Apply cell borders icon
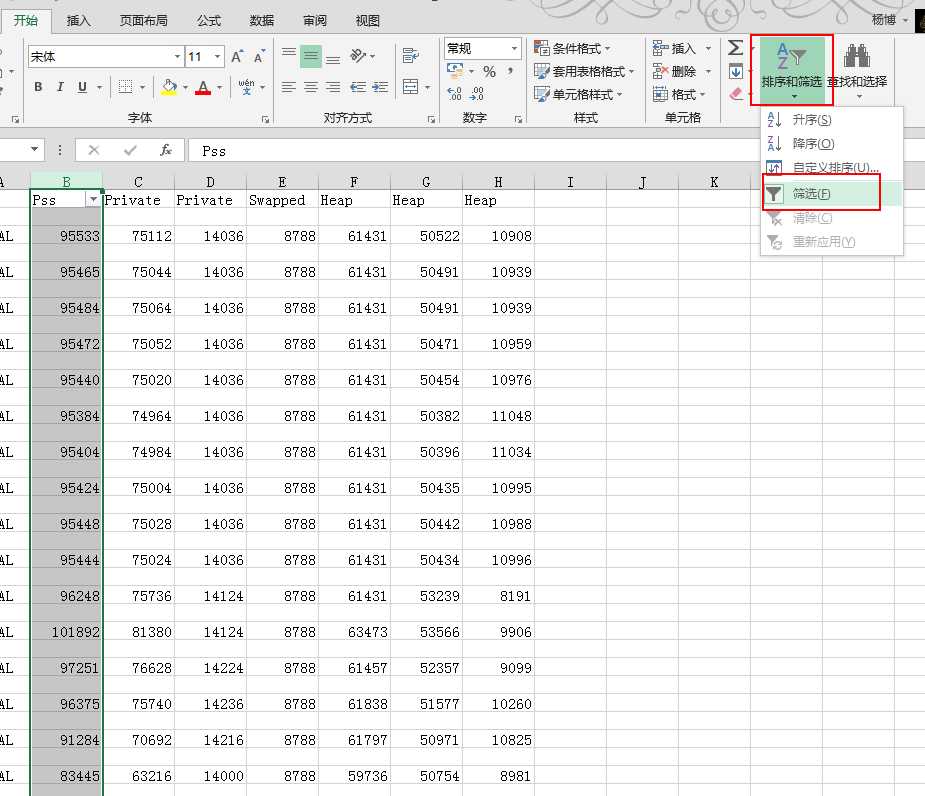Screen dimensions: 925x796 tap(125, 87)
